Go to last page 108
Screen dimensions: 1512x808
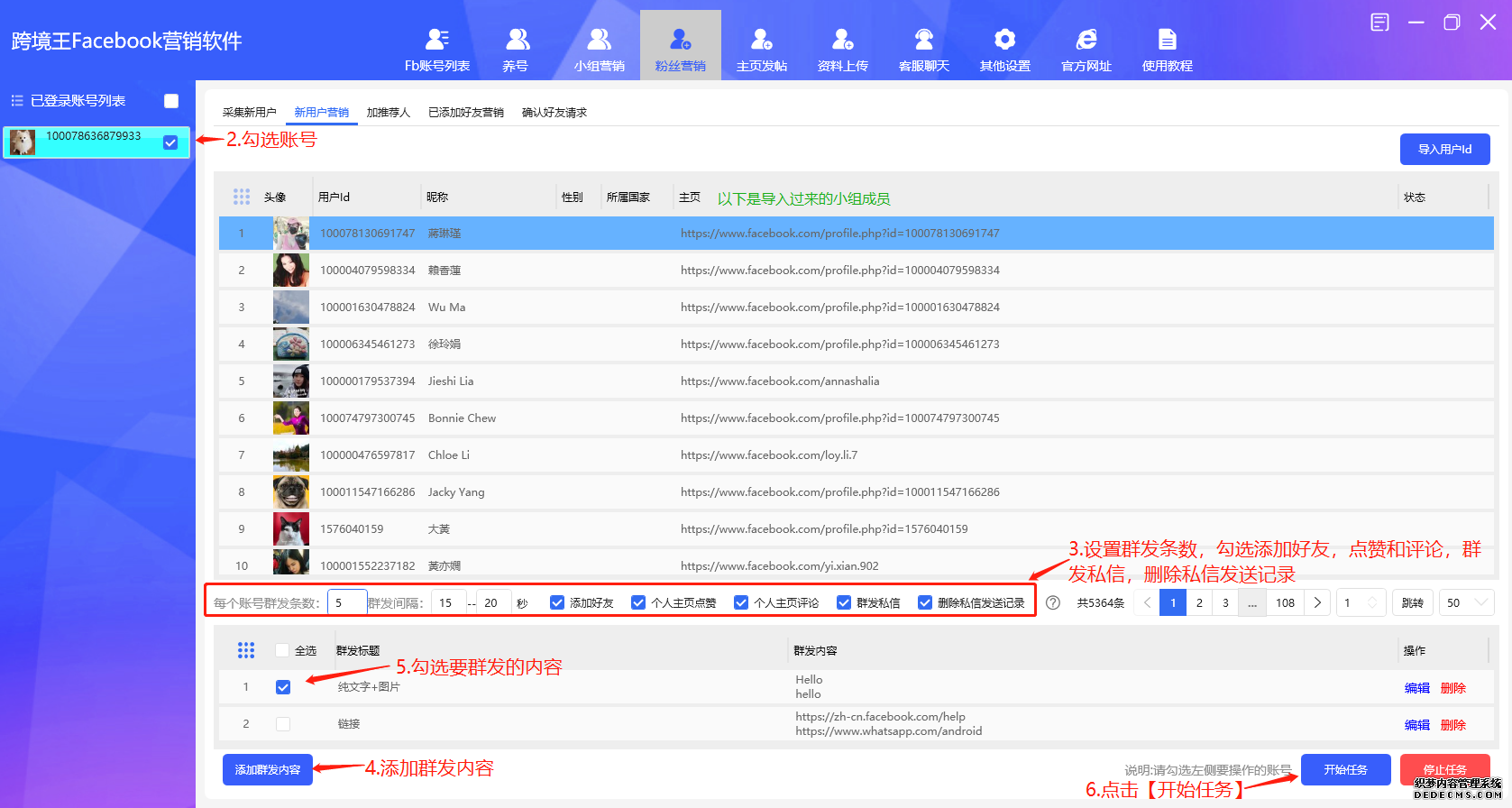[x=1285, y=602]
